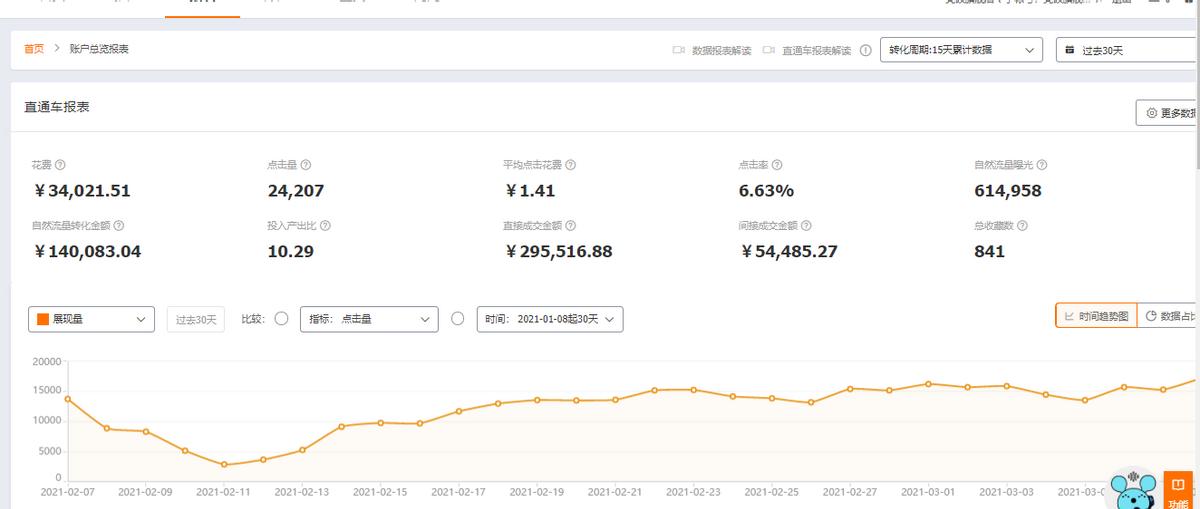Click help icon beside 投入产出比
1200x509 pixels.
pyautogui.click(x=325, y=226)
